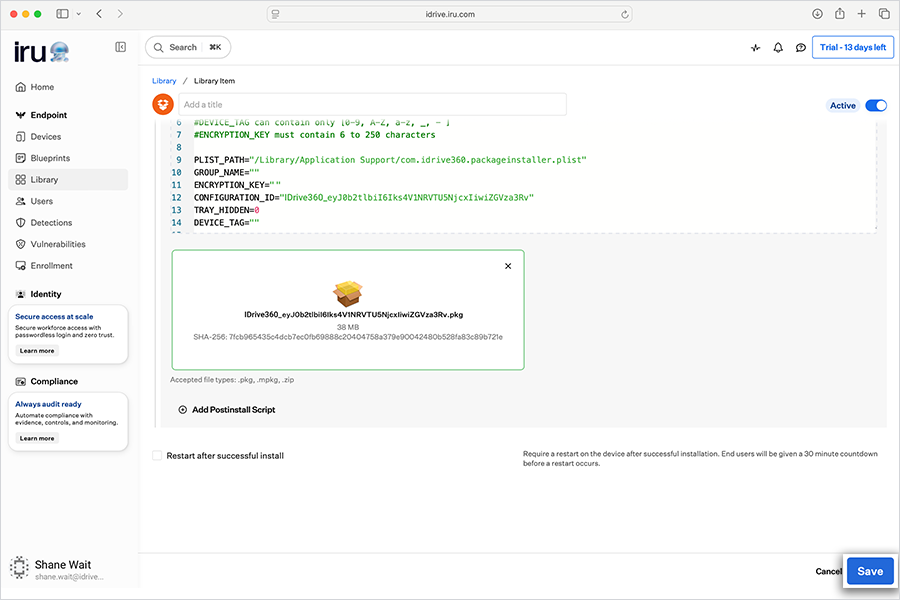The width and height of the screenshot is (900, 600).
Task: Open the Home page
Action: (42, 87)
